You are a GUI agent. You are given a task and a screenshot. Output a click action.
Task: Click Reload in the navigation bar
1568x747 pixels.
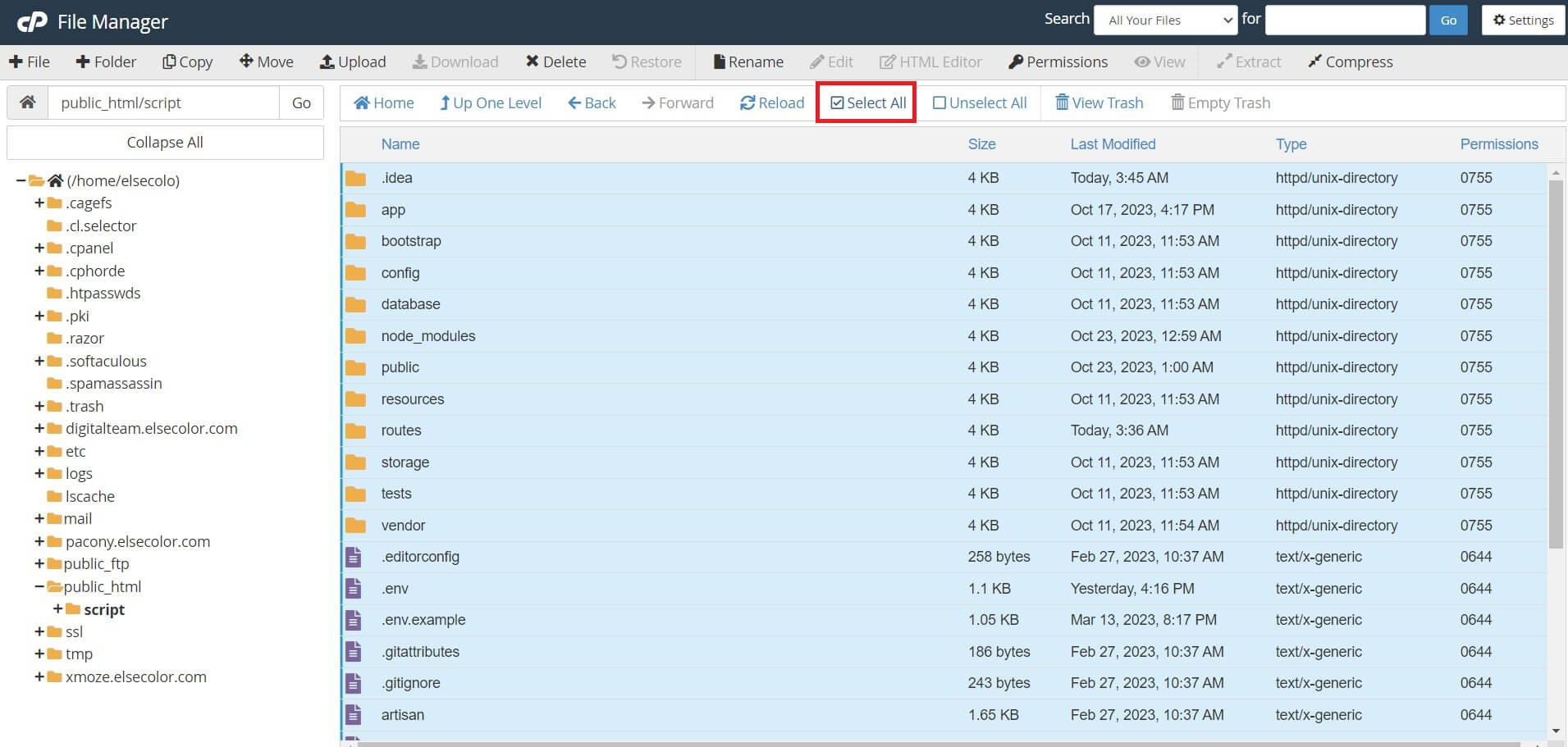pyautogui.click(x=772, y=102)
